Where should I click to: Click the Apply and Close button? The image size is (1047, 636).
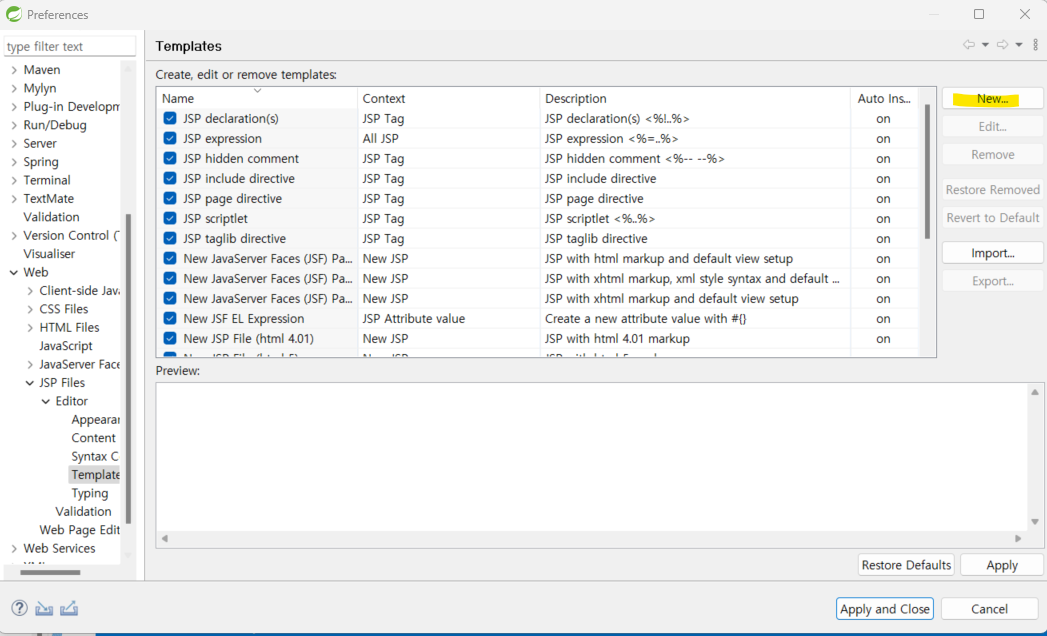point(885,609)
